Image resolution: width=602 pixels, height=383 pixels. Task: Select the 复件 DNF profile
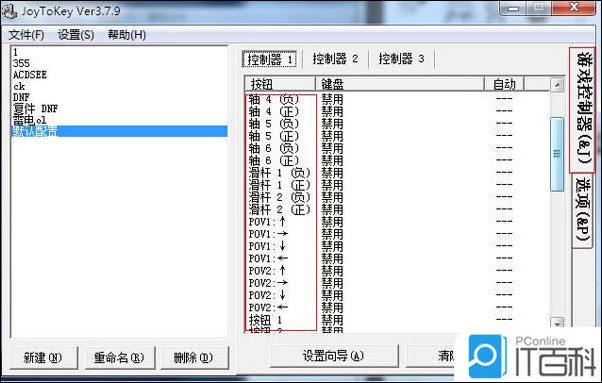119,109
